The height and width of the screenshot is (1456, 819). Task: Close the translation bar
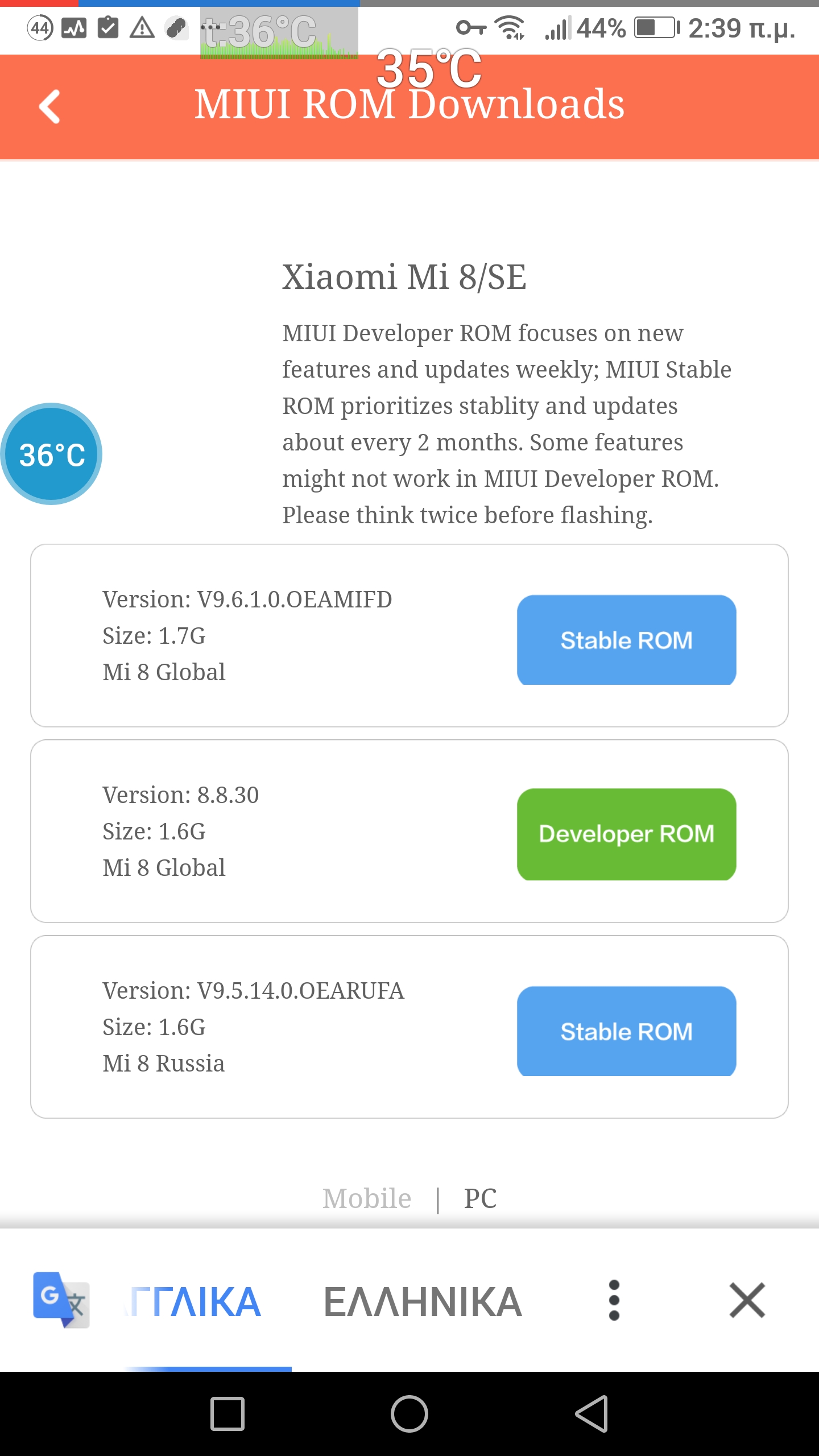click(x=747, y=1300)
